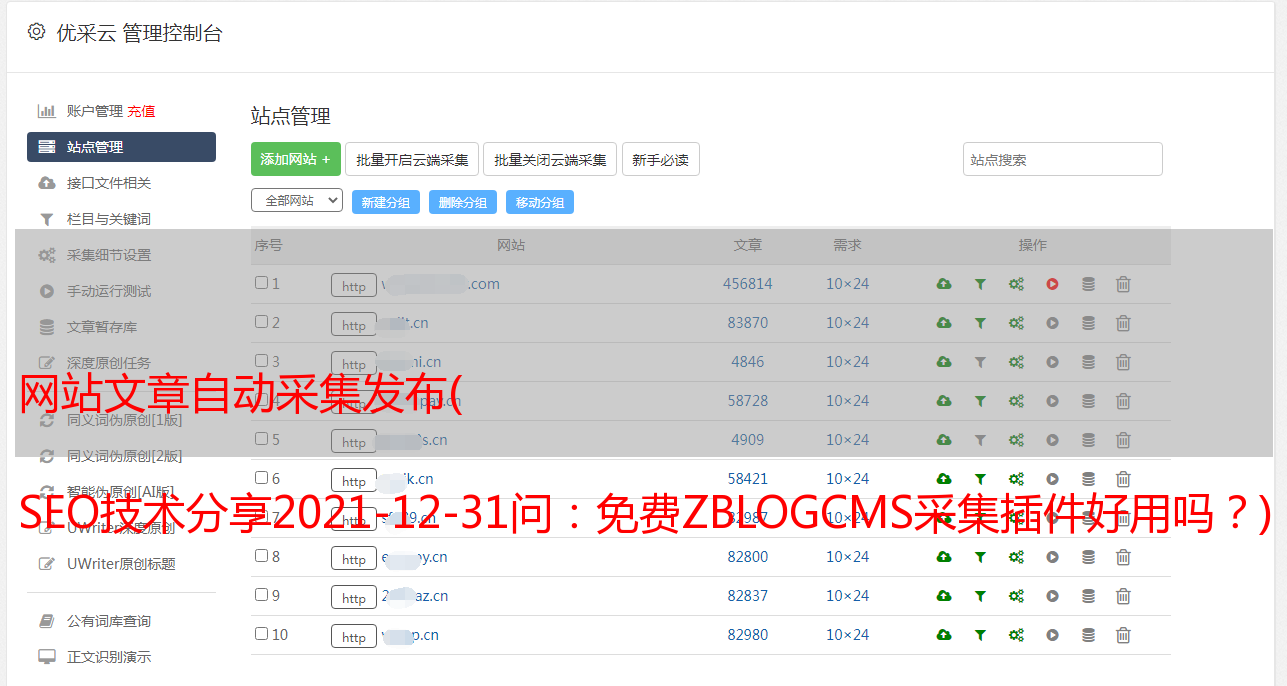Click the database icon in row 10

(x=1088, y=635)
